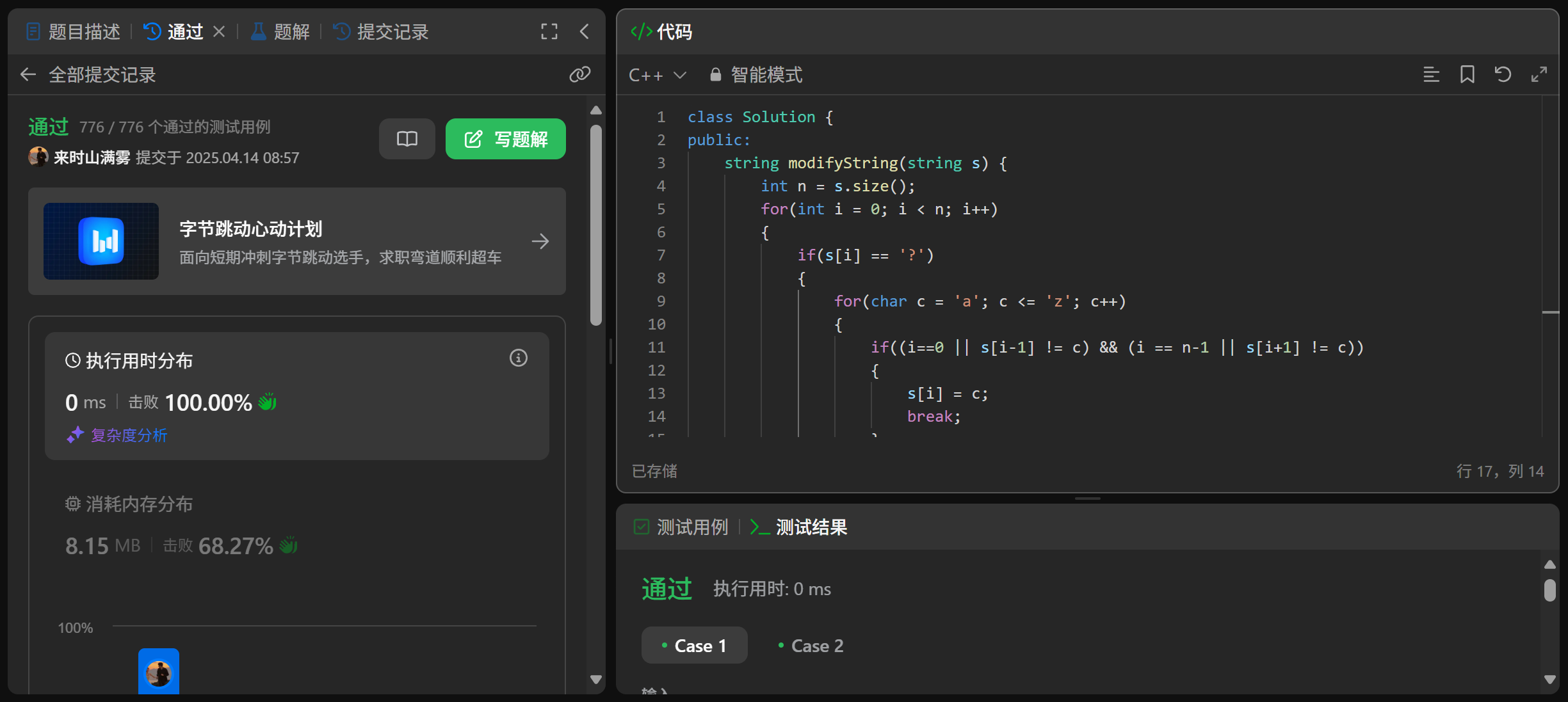The width and height of the screenshot is (1568, 702).
Task: Click the fullscreen expand icon in left panel
Action: pos(549,31)
